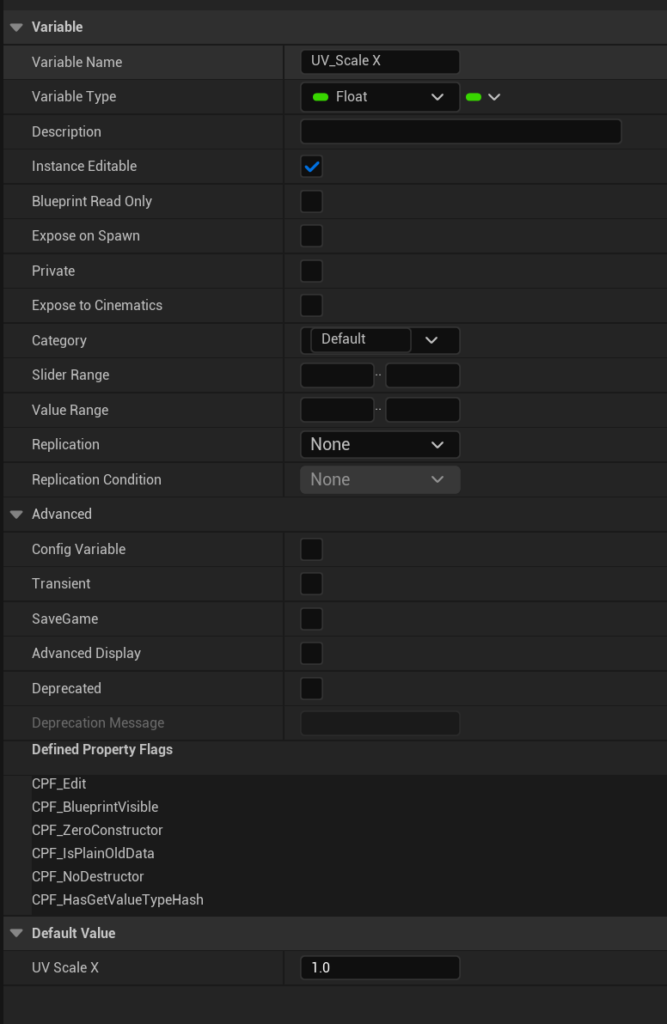Collapse the Advanced section
This screenshot has height=1024, width=667.
coord(16,515)
